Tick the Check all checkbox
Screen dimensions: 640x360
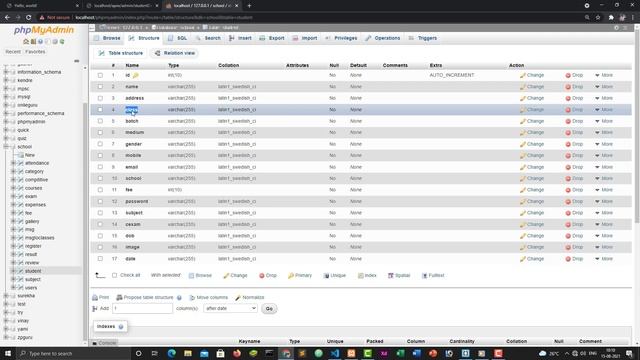tap(114, 276)
